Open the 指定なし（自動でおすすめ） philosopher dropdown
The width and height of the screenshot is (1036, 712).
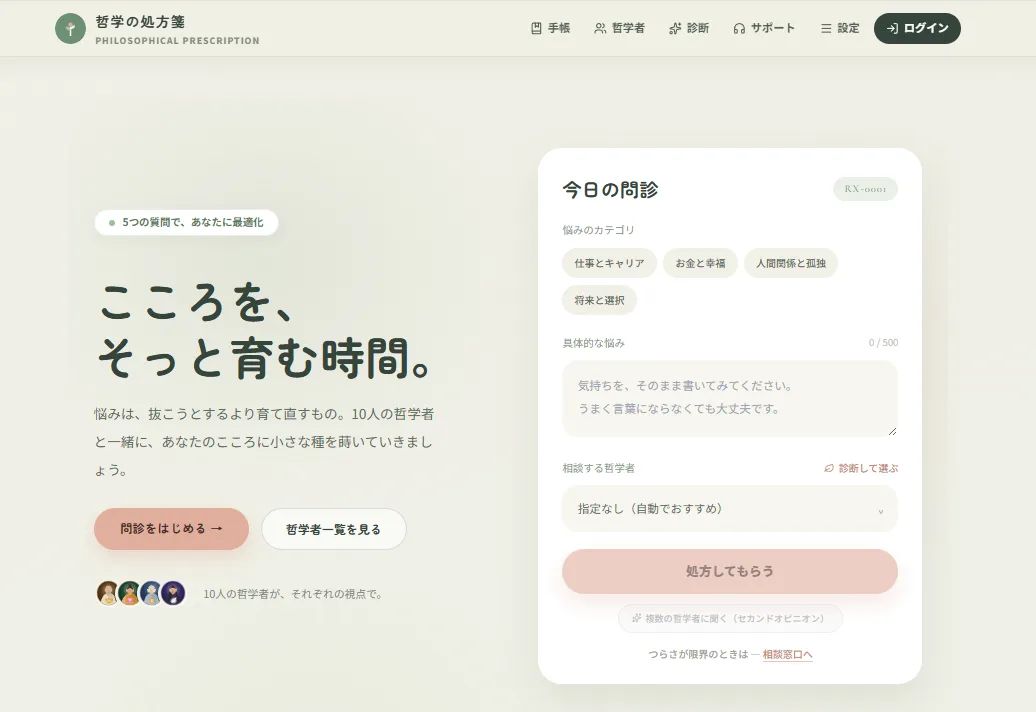tap(730, 509)
